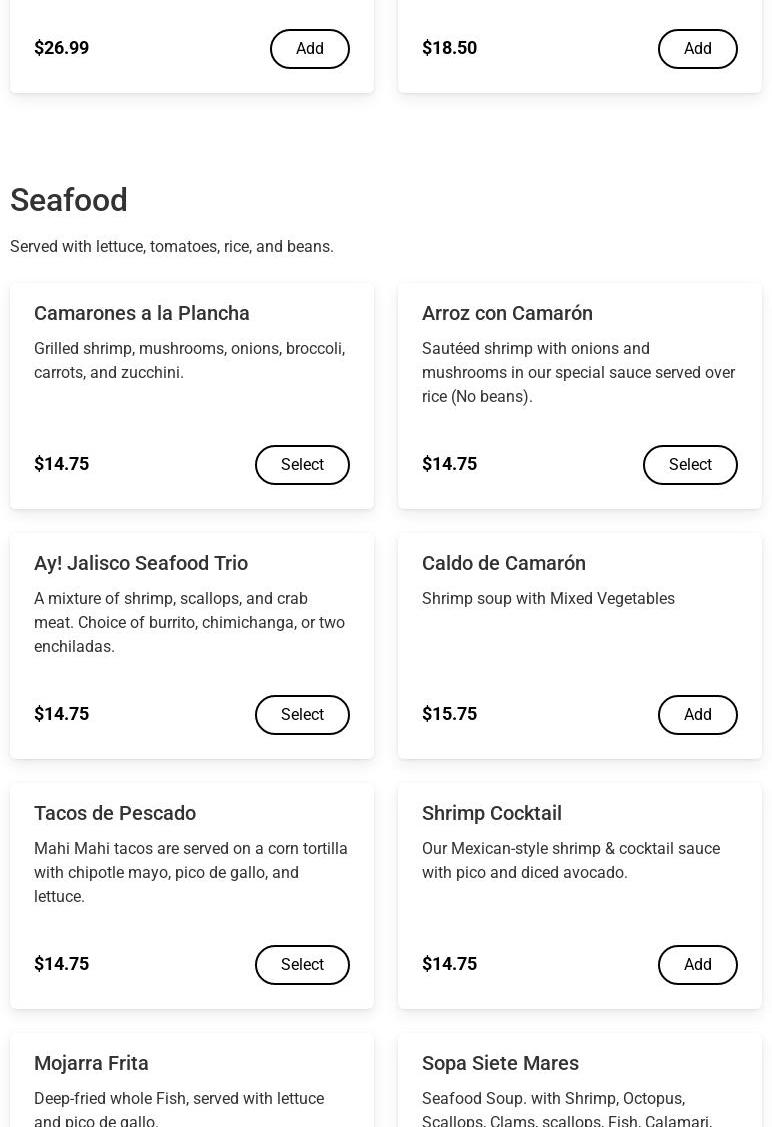Click the Shrimp Cocktail item name
This screenshot has height=1127, width=772.
coord(492,813)
